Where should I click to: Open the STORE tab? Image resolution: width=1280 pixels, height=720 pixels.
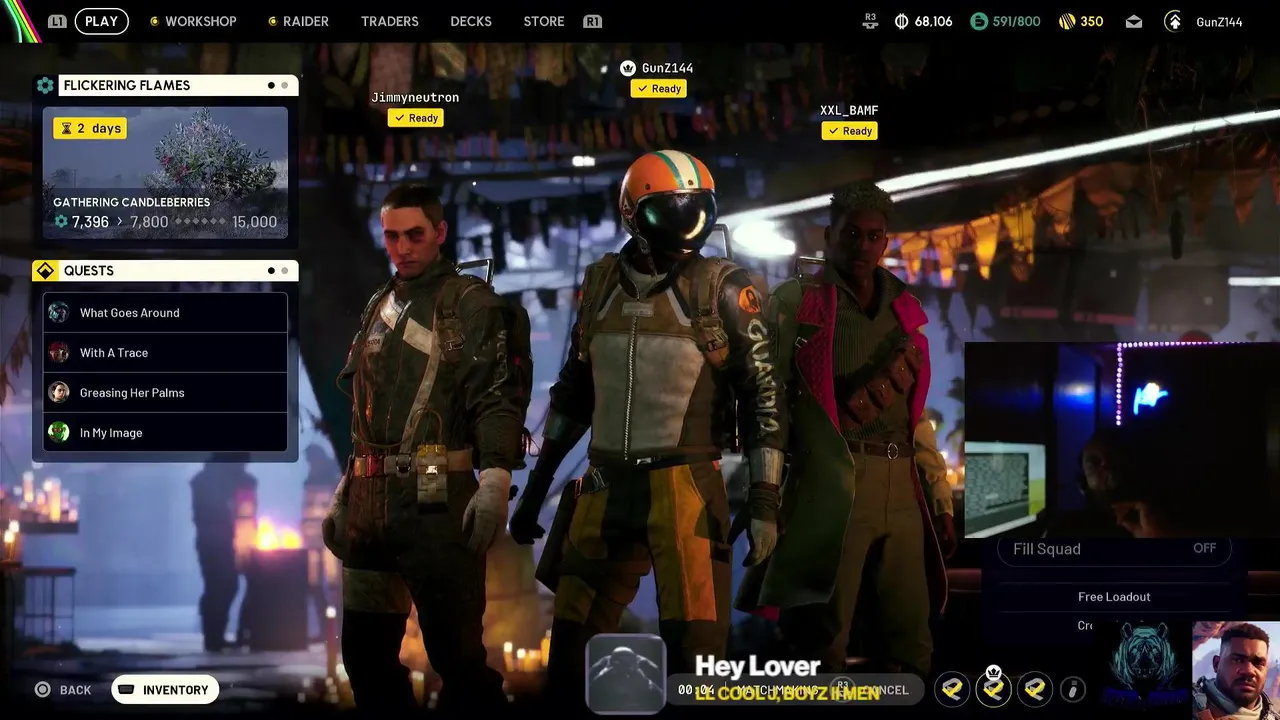(x=544, y=21)
